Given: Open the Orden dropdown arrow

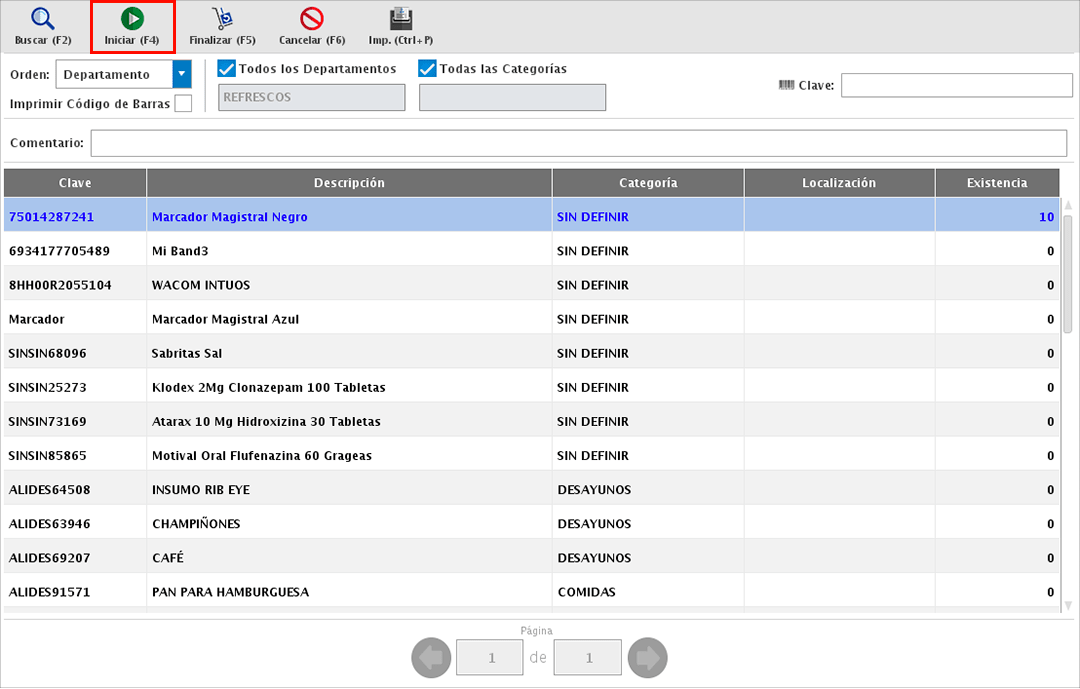Looking at the screenshot, I should point(182,74).
